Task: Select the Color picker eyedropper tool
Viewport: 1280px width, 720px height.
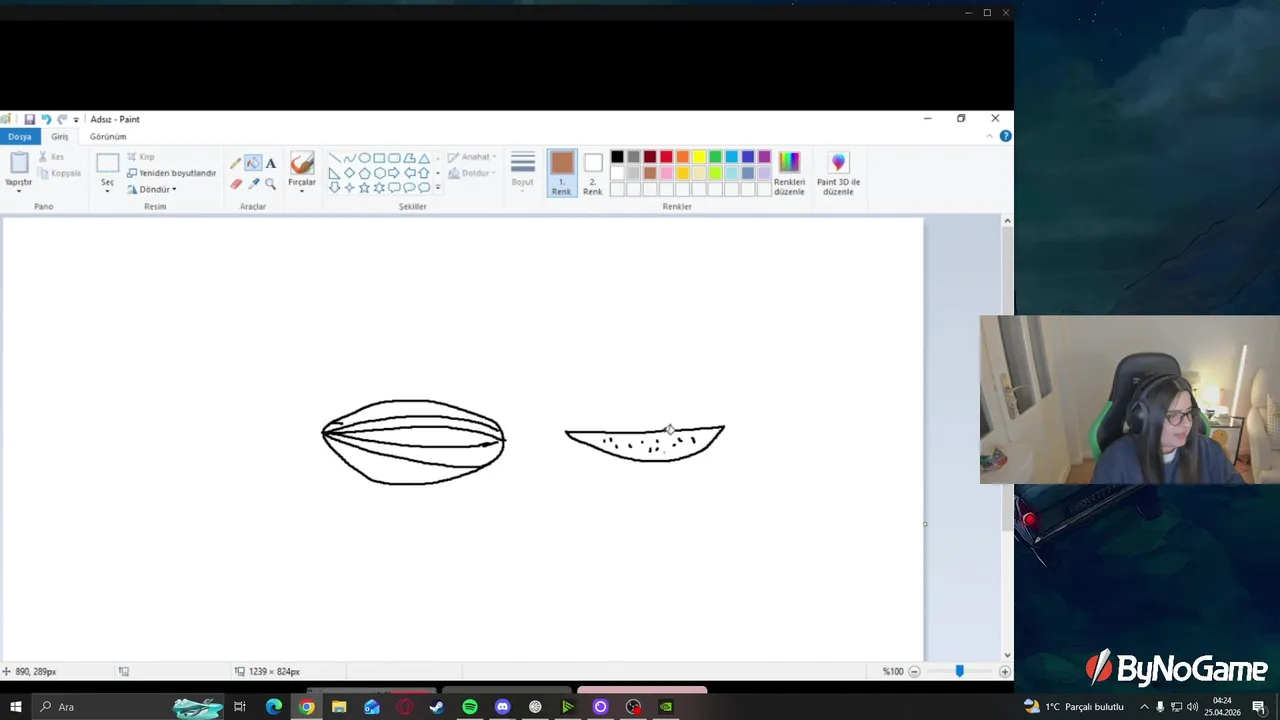Action: tap(253, 184)
